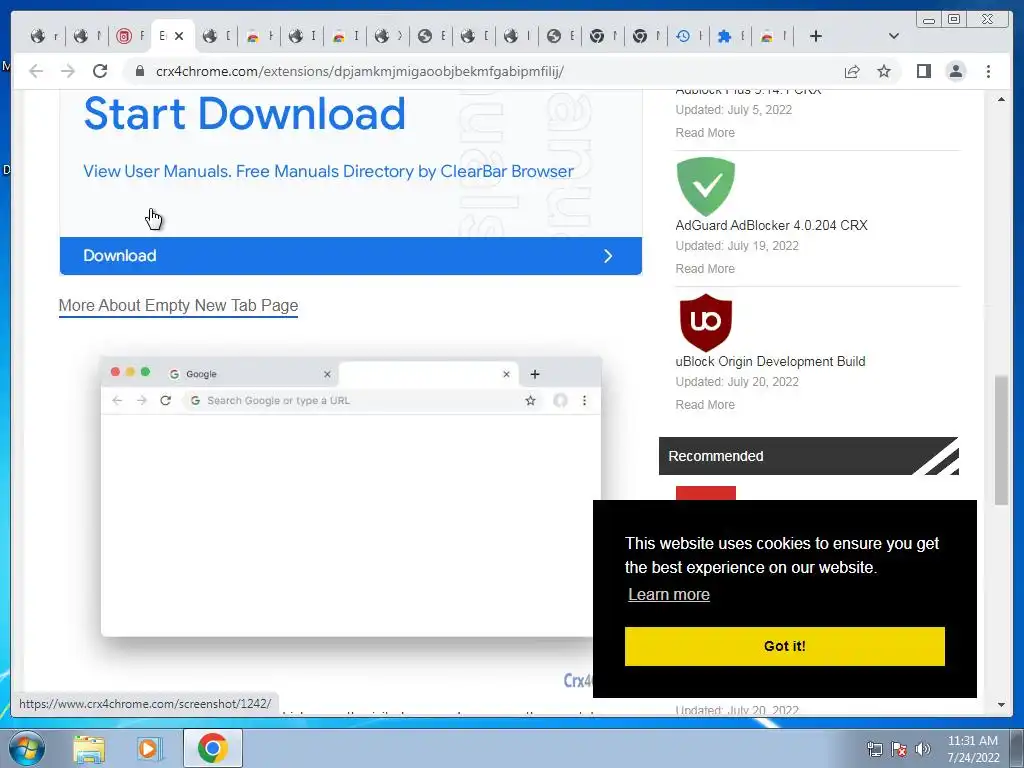Click the blue Download button
The height and width of the screenshot is (768, 1024).
[351, 256]
